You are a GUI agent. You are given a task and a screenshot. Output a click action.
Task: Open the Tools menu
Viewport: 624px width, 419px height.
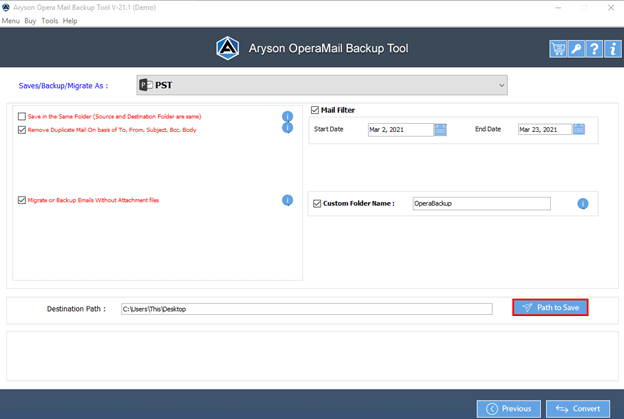[50, 21]
